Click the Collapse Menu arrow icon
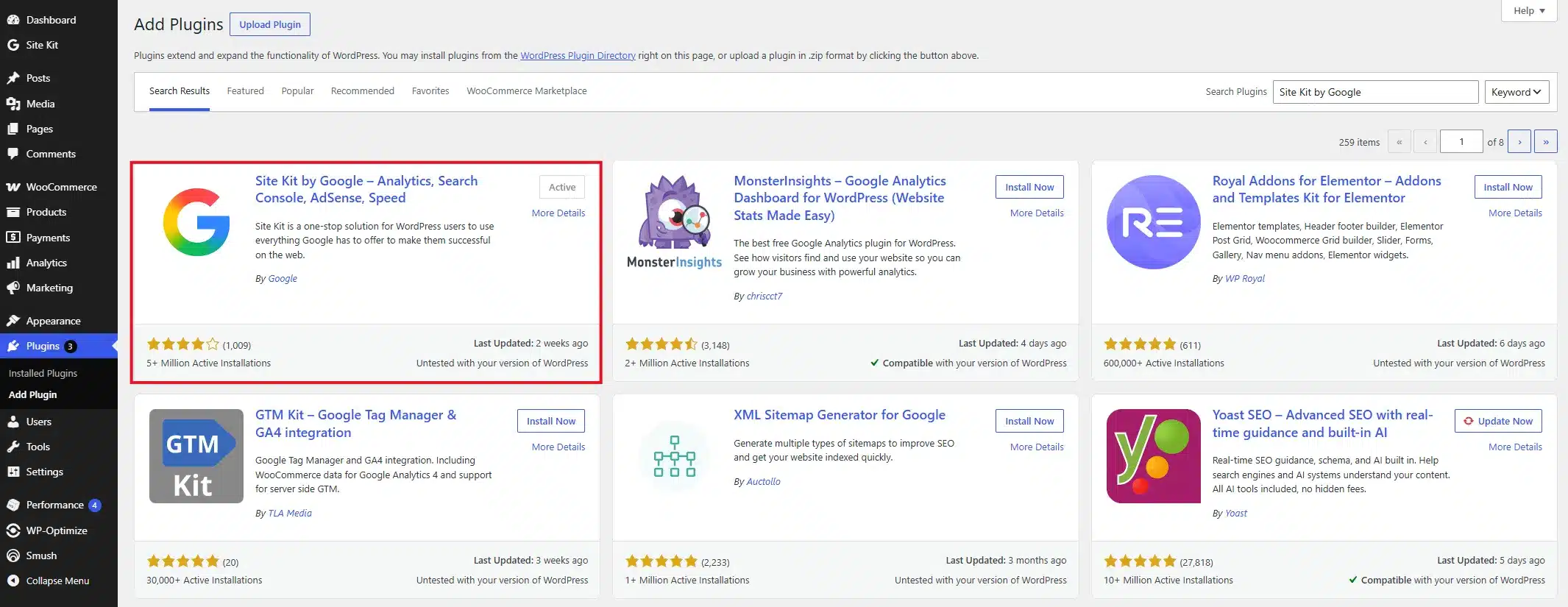 [x=13, y=581]
